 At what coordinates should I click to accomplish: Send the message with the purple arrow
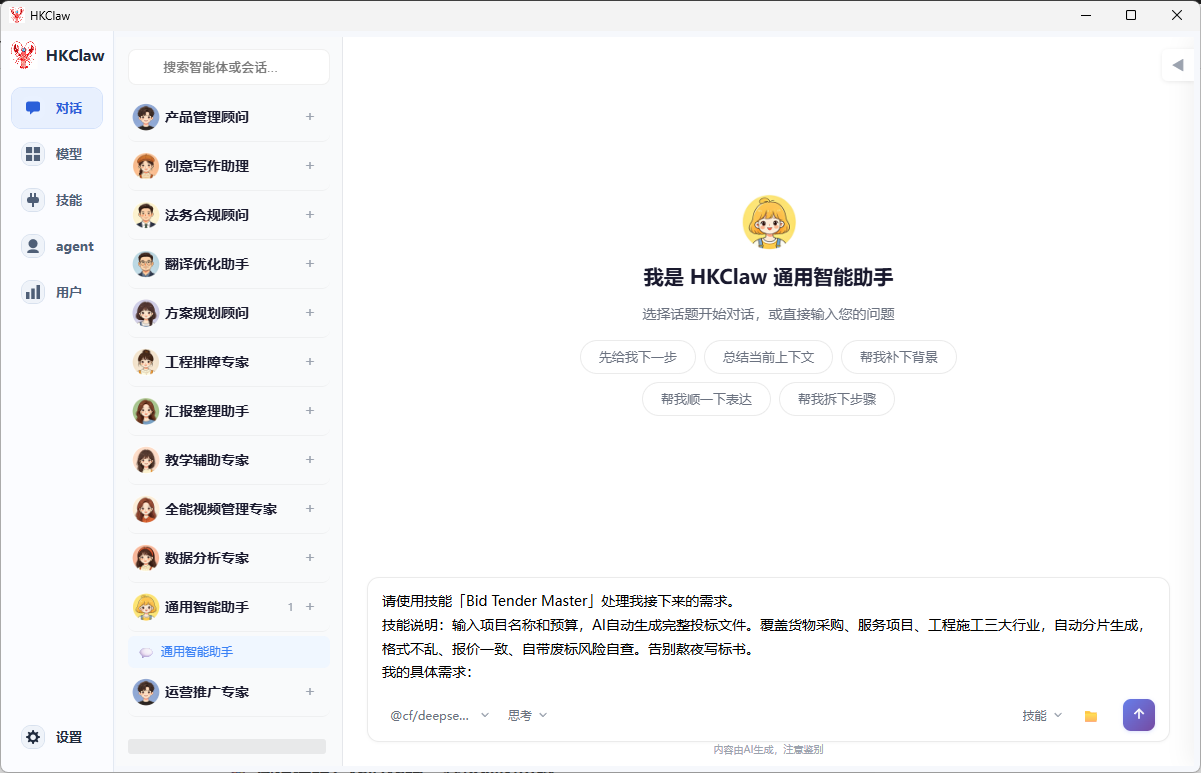1139,715
